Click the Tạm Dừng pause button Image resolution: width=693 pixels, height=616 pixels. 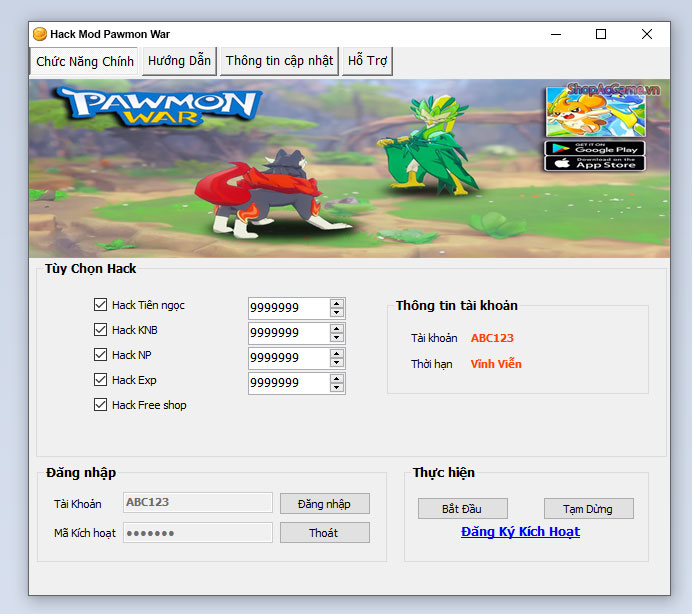[589, 509]
